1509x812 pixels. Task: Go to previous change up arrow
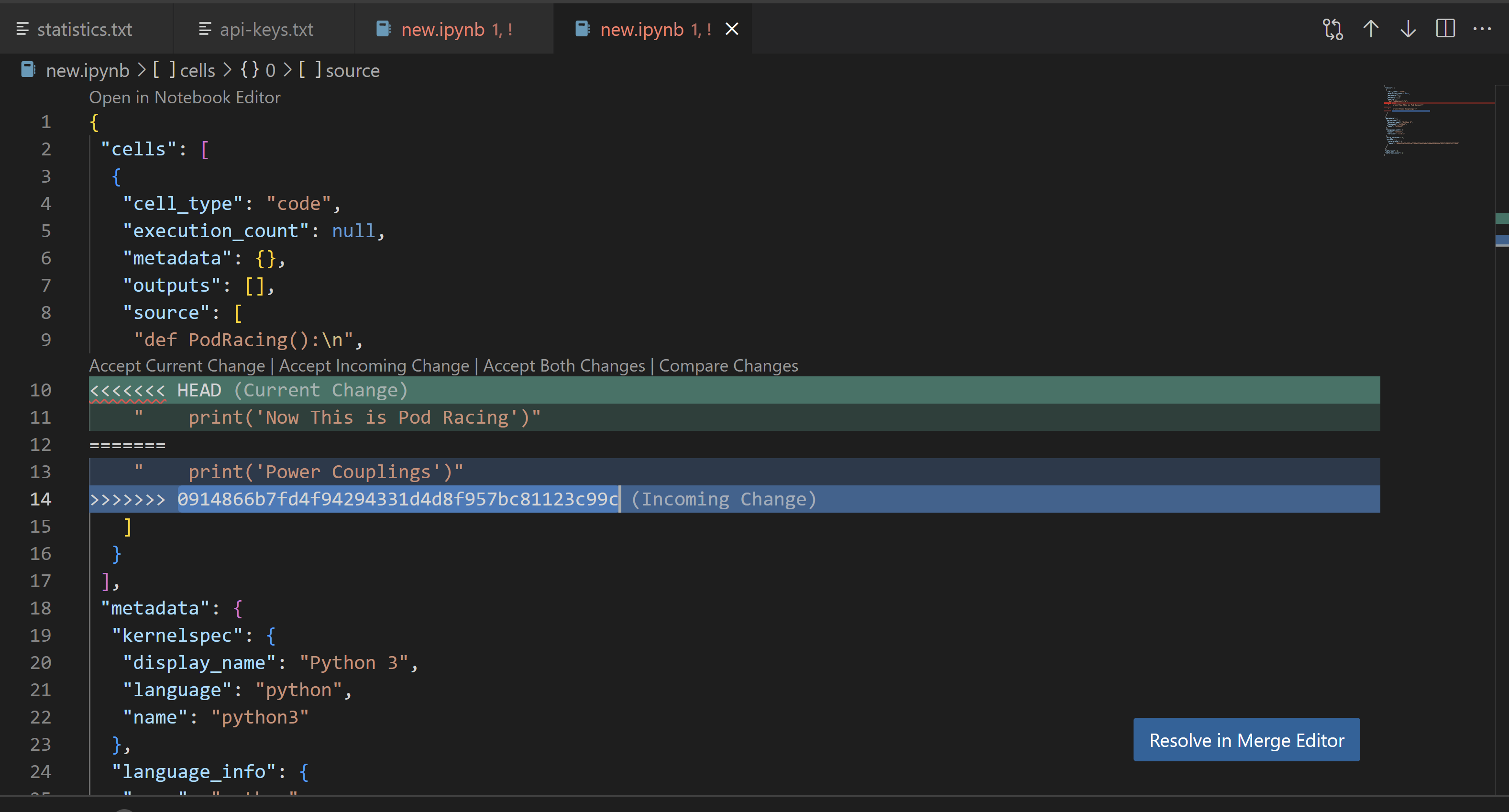(x=1370, y=29)
